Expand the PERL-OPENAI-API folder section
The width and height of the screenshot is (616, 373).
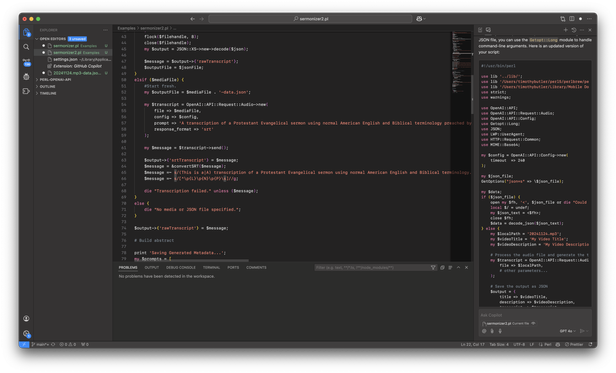tap(55, 79)
